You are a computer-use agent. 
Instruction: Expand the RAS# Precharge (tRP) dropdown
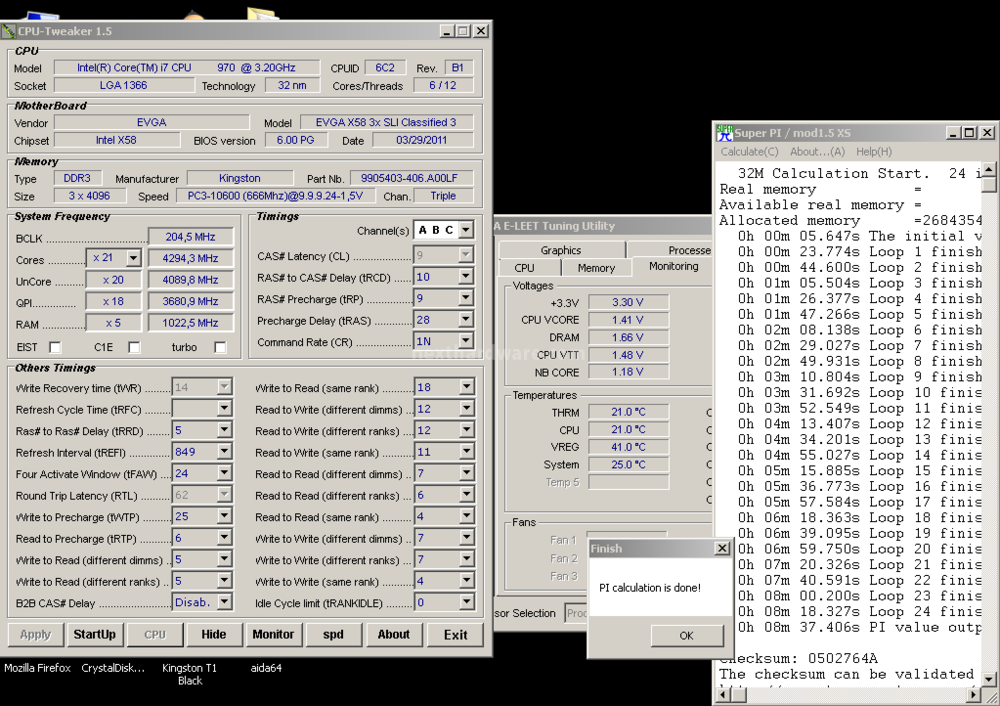pos(466,298)
